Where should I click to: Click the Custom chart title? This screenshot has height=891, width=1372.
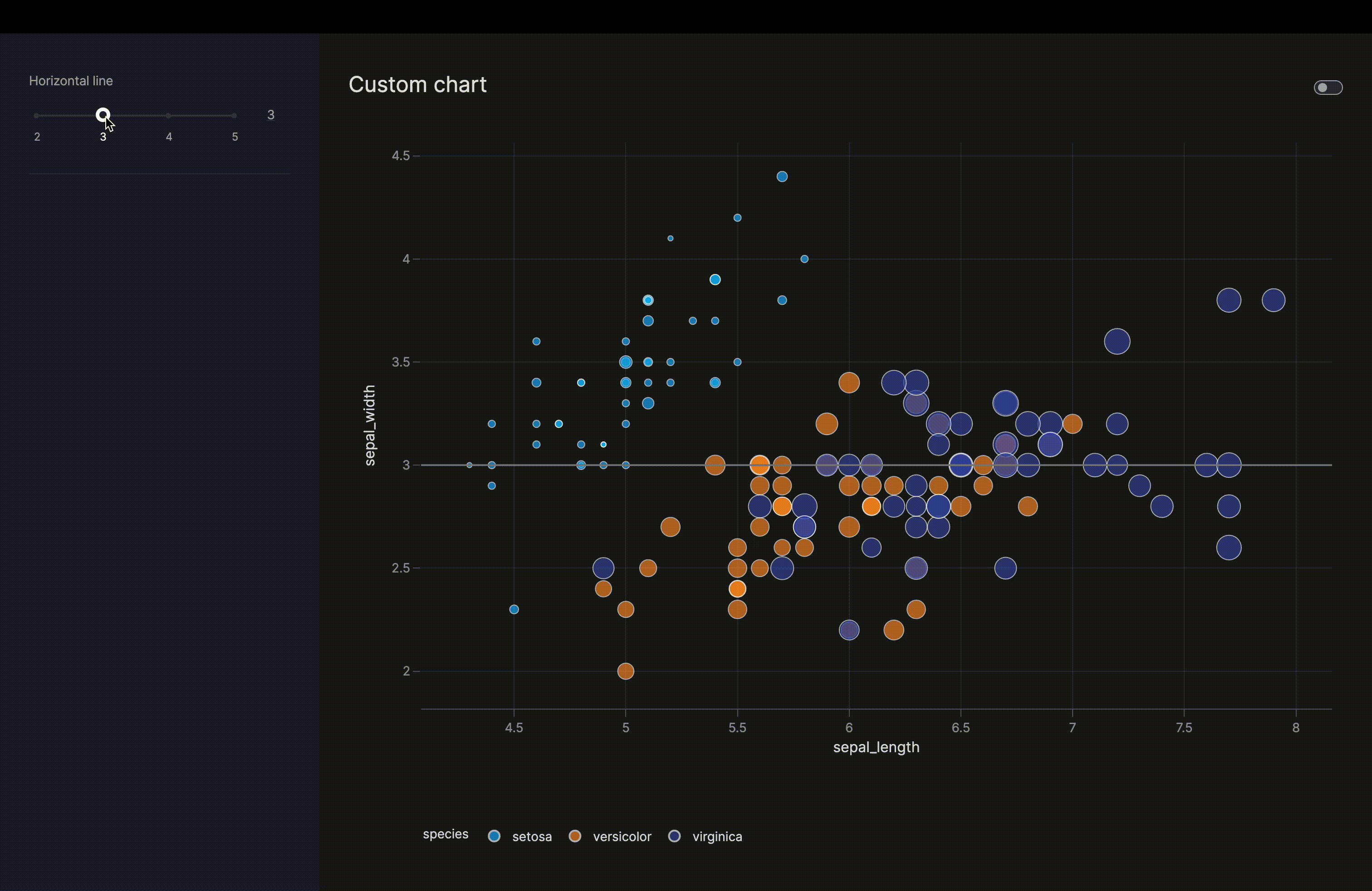click(x=417, y=85)
